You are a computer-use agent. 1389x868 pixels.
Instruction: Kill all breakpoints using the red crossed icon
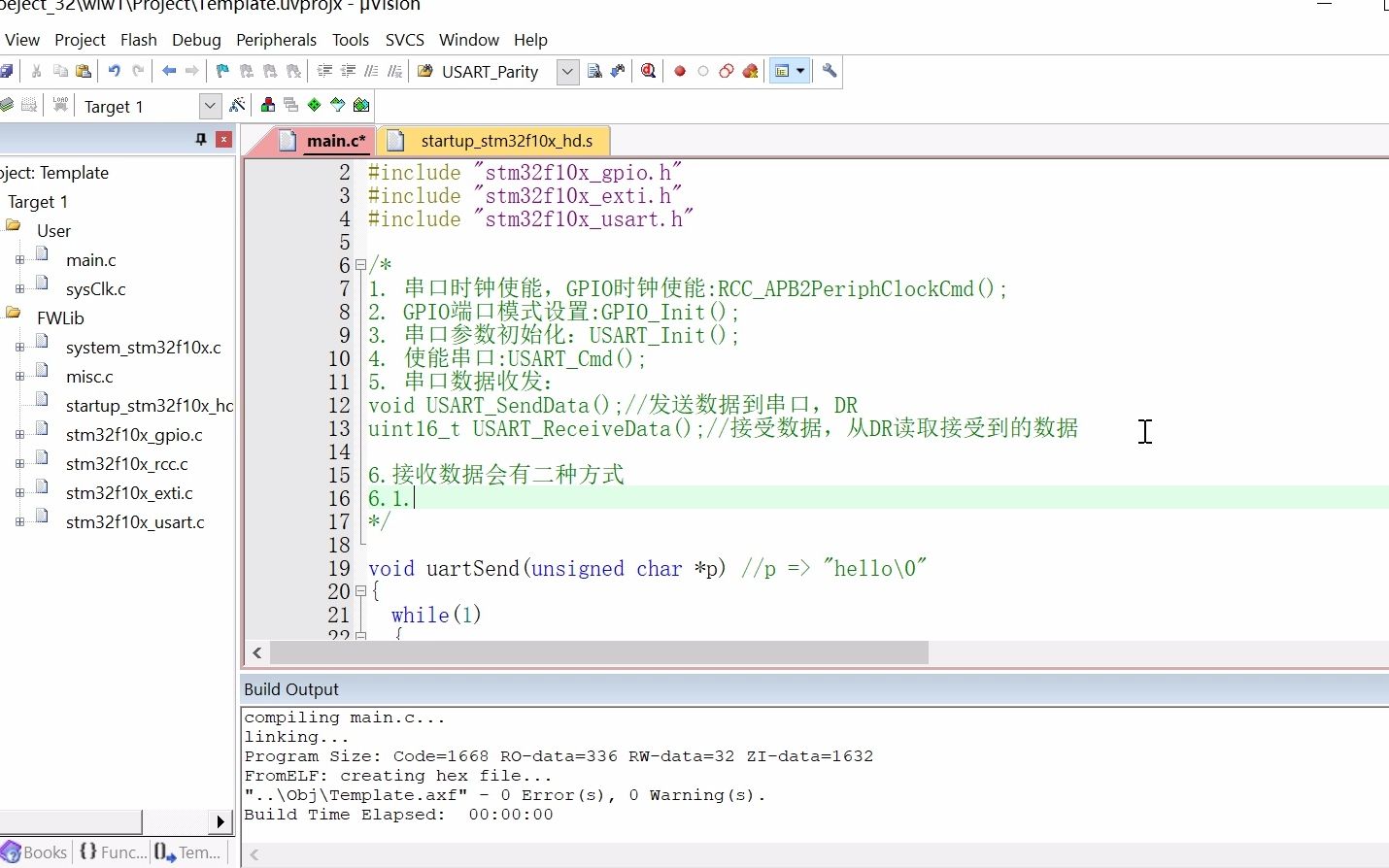coord(750,70)
